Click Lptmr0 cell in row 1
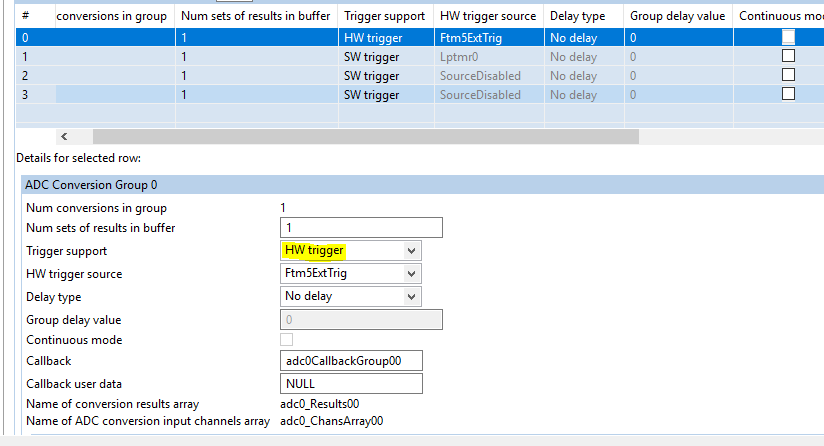Image resolution: width=824 pixels, height=446 pixels. (489, 57)
